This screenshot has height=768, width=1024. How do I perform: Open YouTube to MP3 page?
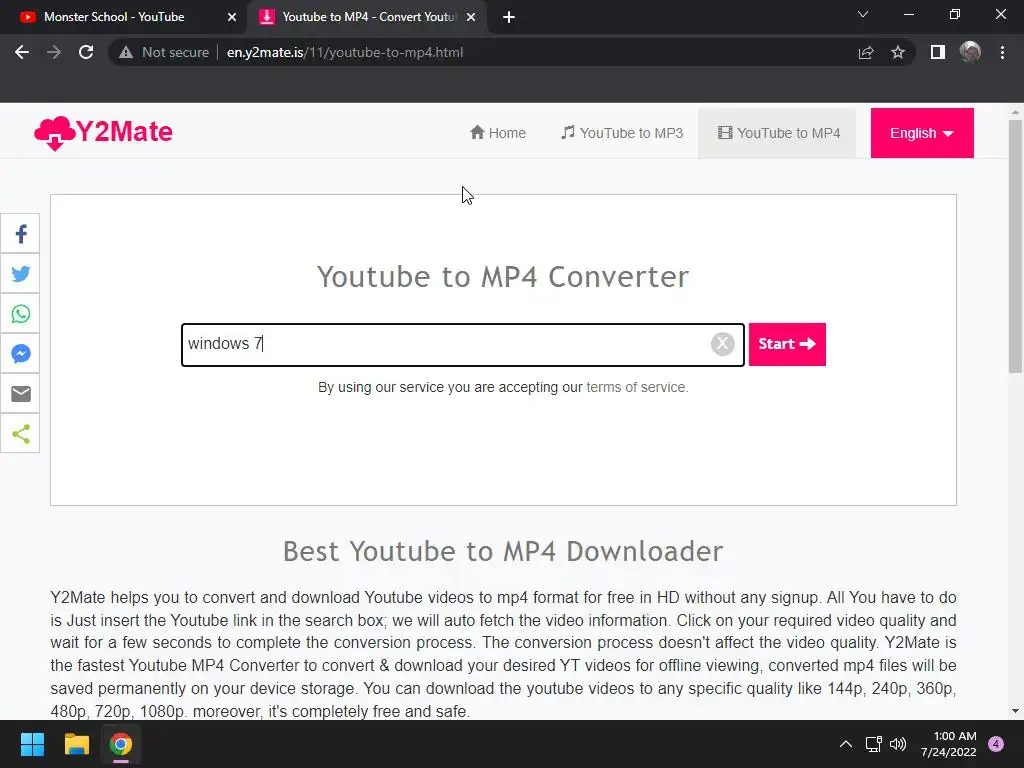[622, 133]
